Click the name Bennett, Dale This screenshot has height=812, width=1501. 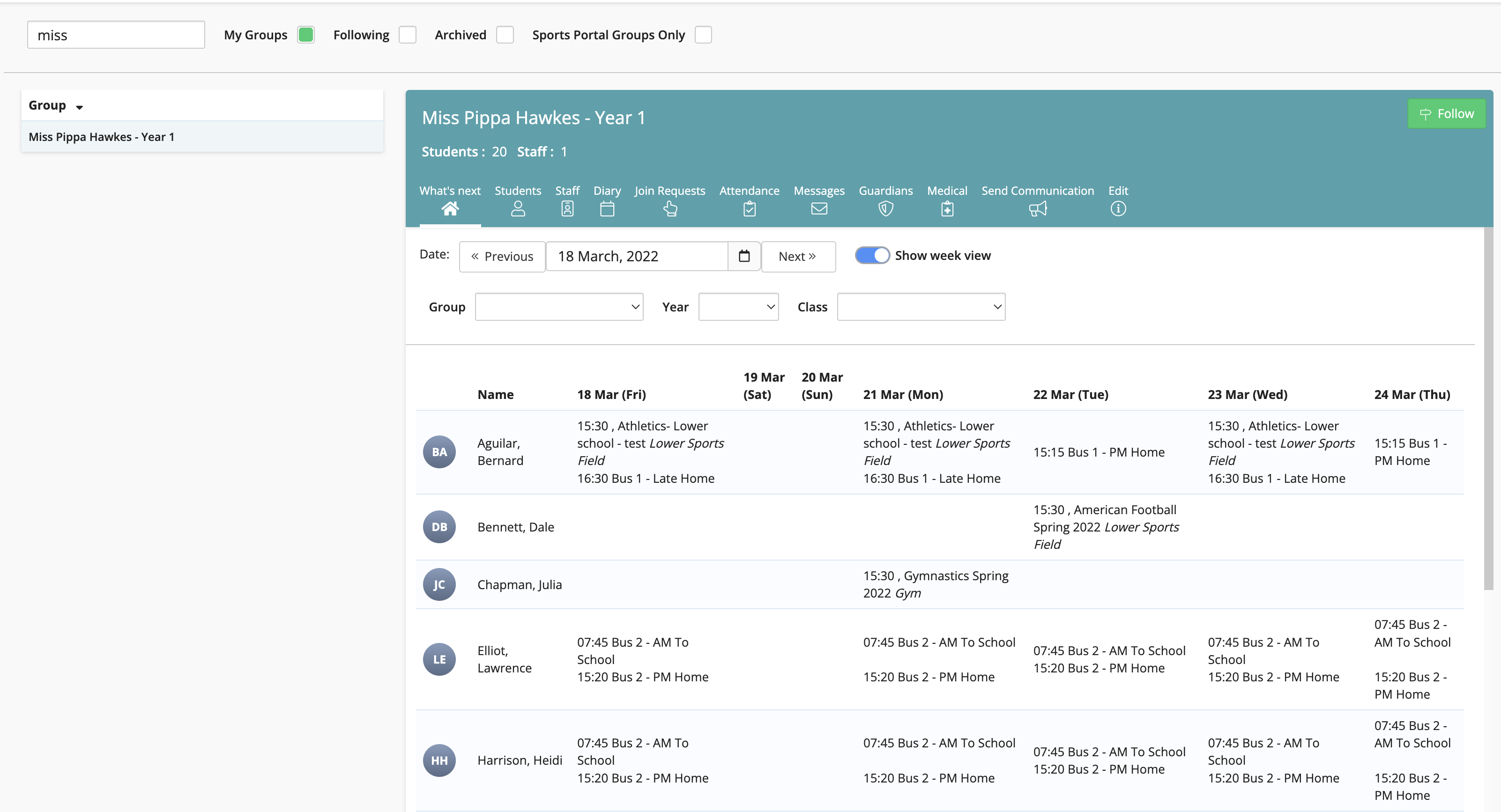[515, 527]
